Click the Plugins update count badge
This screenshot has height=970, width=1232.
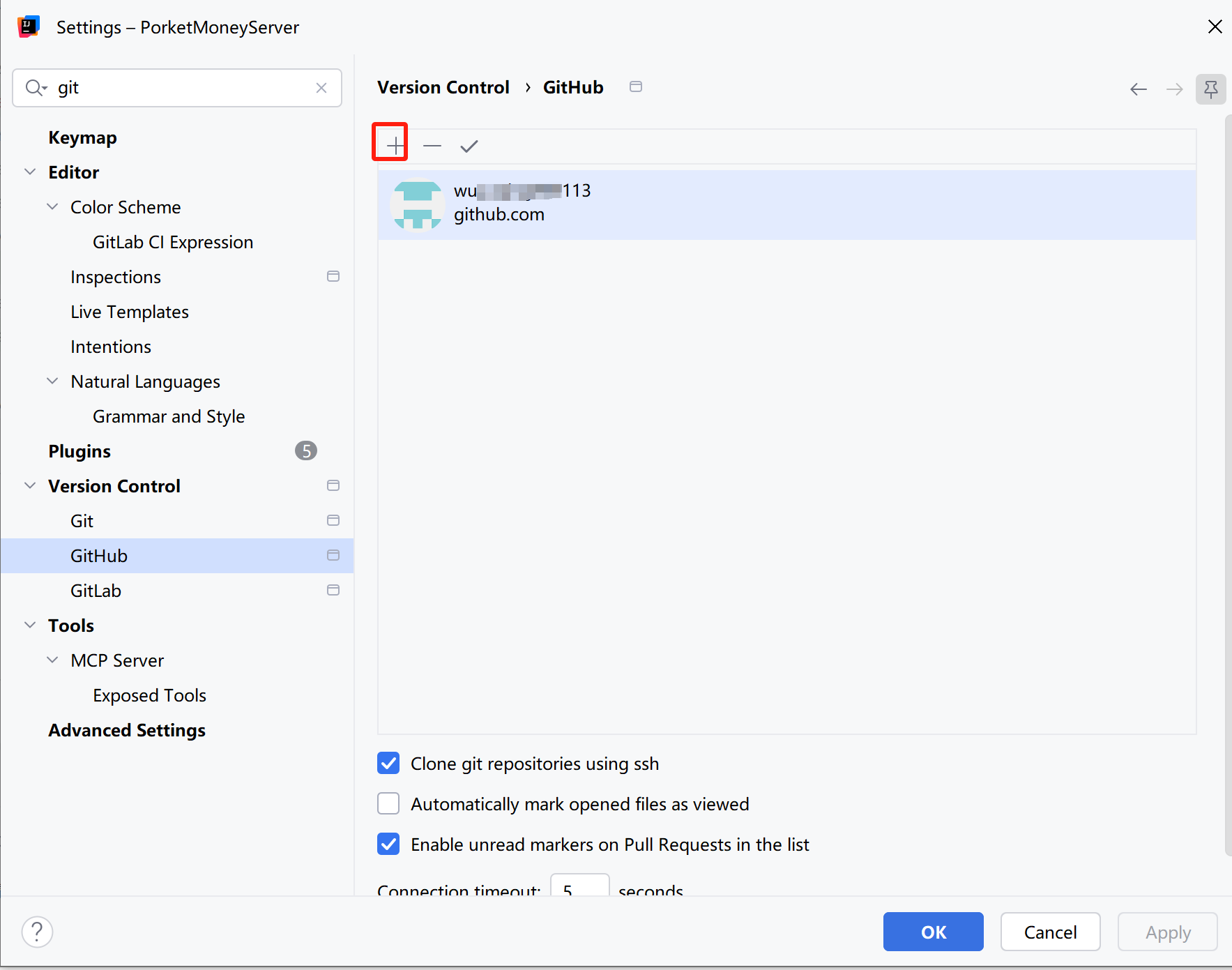click(x=306, y=451)
